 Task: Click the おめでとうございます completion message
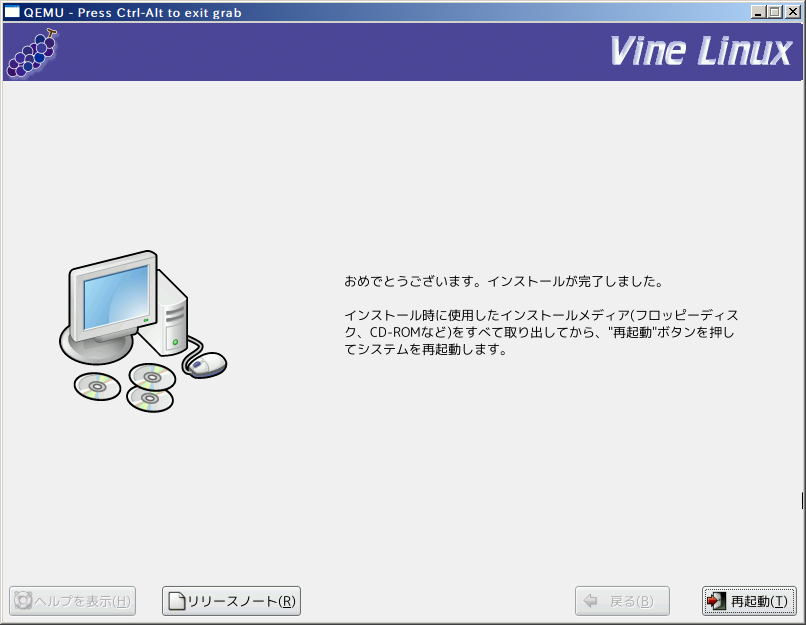coord(504,282)
